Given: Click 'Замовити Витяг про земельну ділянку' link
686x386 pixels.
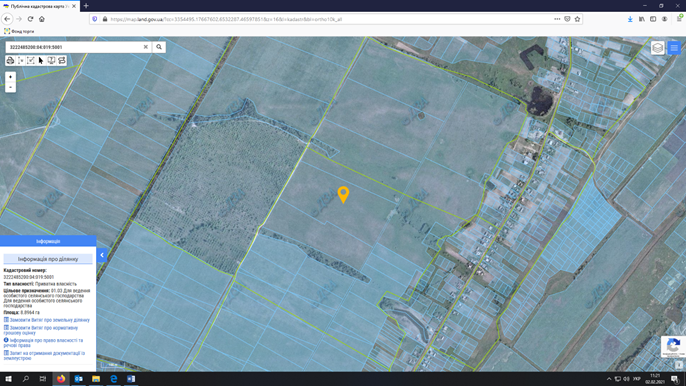Looking at the screenshot, I should (47, 320).
